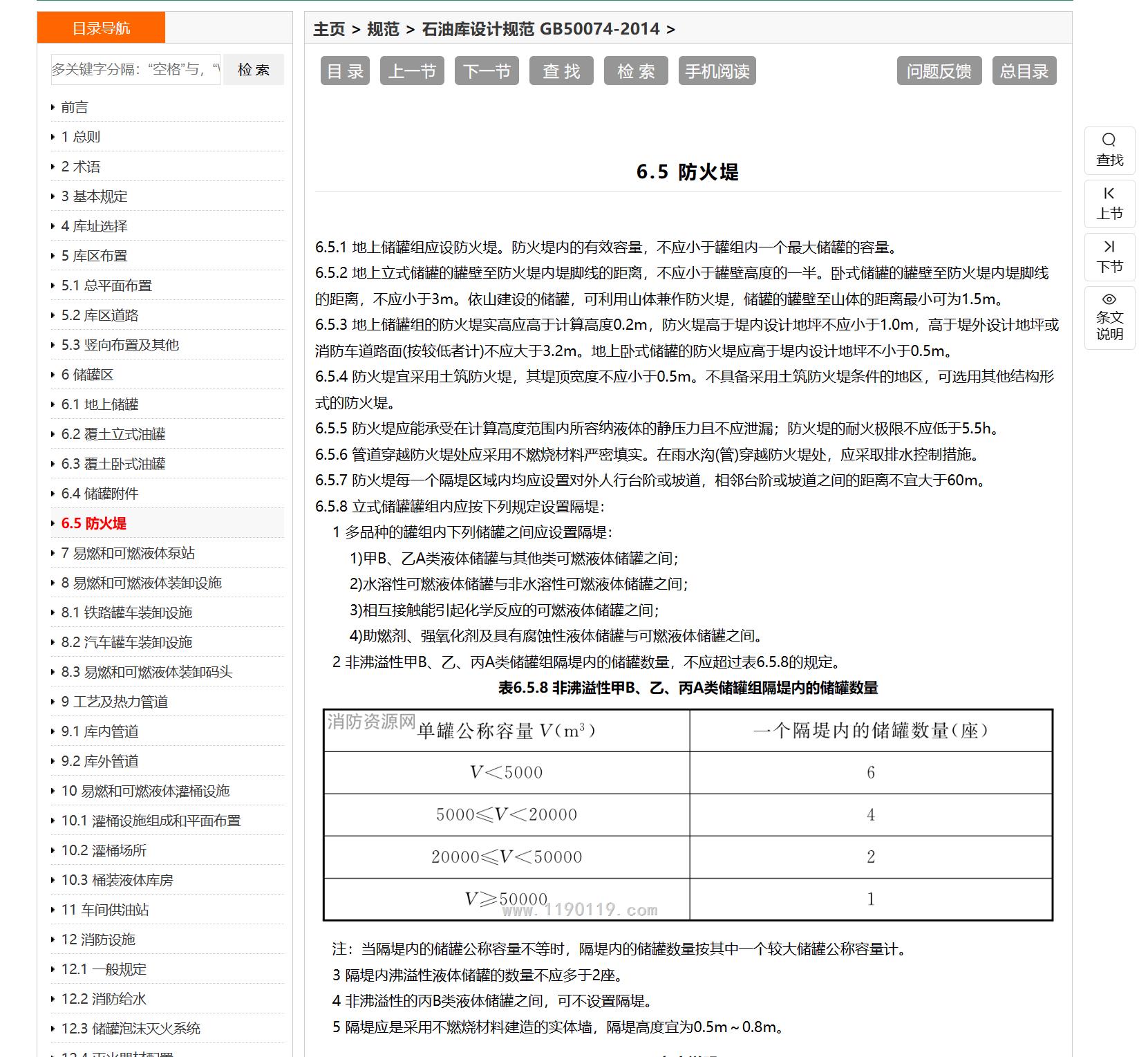Open 8 易燃和可燃液体装卸设施 in navigation
This screenshot has width=1148, height=1057.
click(141, 583)
